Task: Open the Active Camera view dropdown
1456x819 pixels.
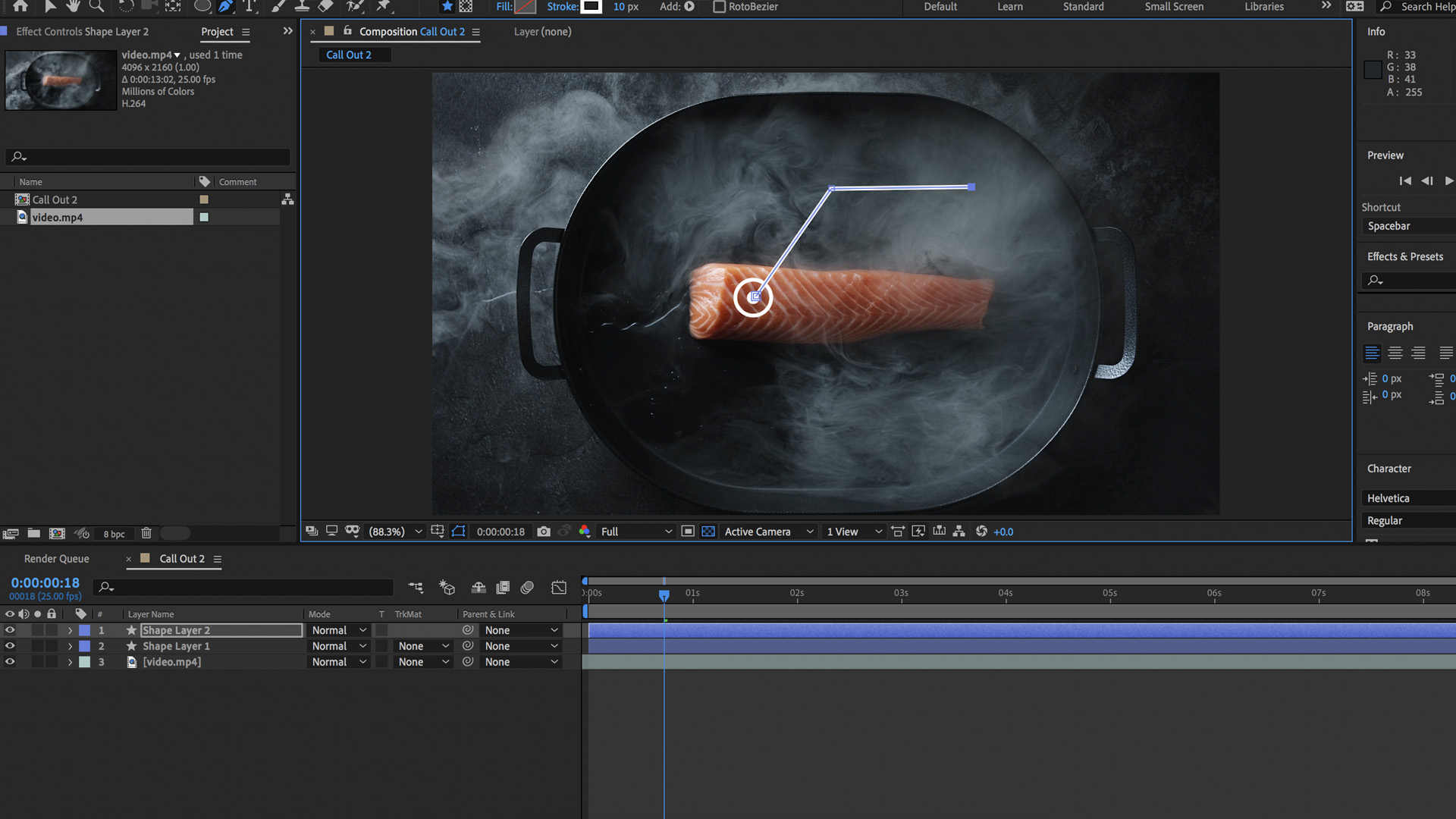Action: tap(767, 532)
